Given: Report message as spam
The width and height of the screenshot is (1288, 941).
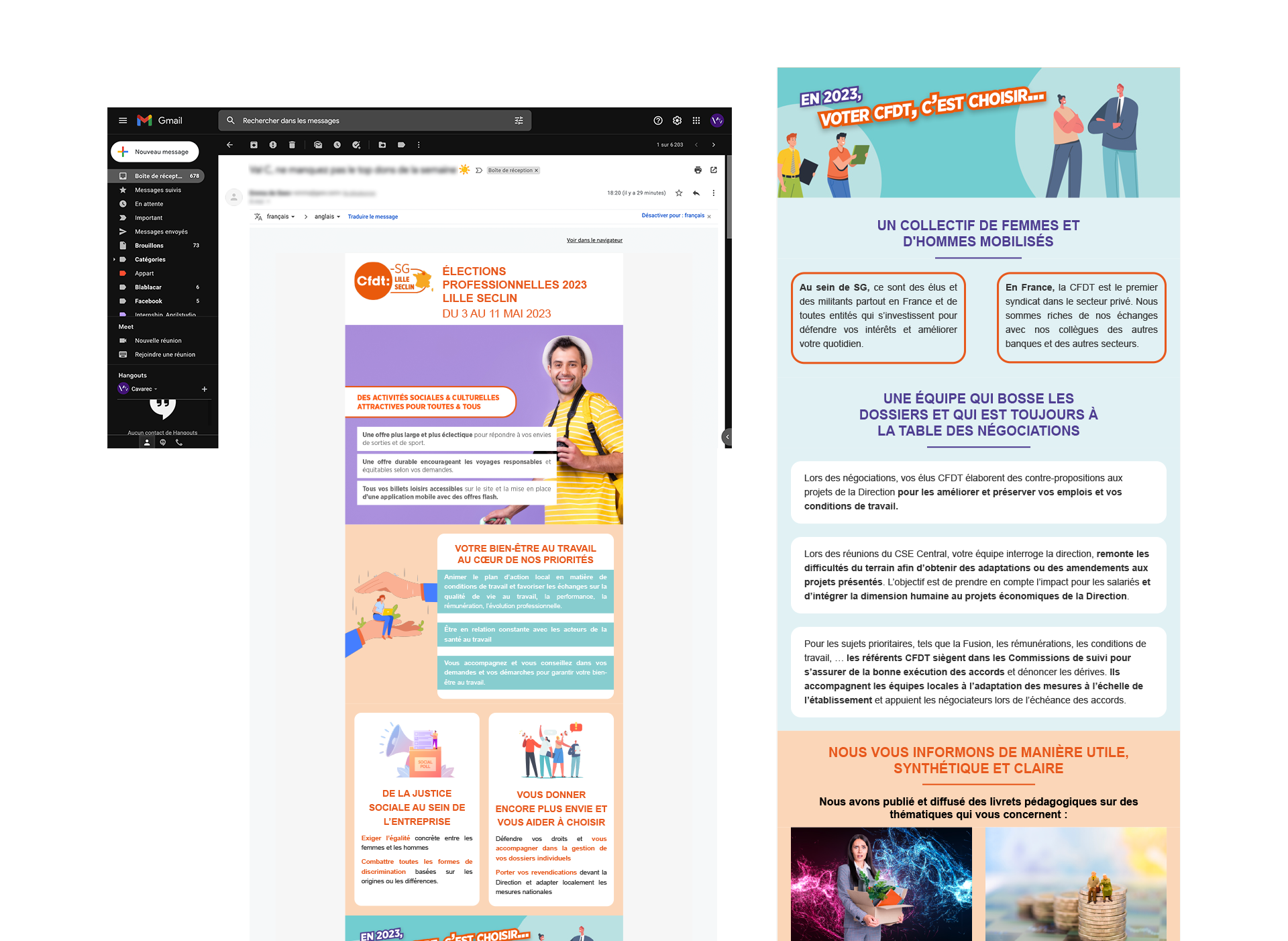Looking at the screenshot, I should (x=273, y=145).
